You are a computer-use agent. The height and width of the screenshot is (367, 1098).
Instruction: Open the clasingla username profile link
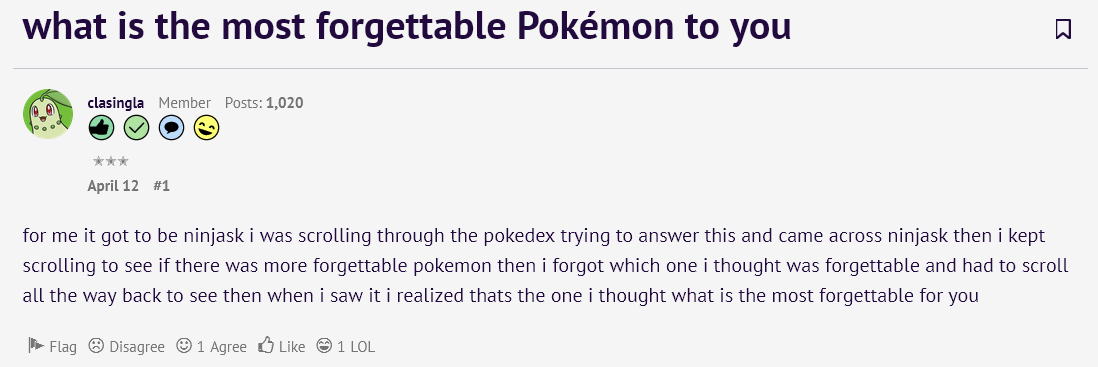point(116,103)
